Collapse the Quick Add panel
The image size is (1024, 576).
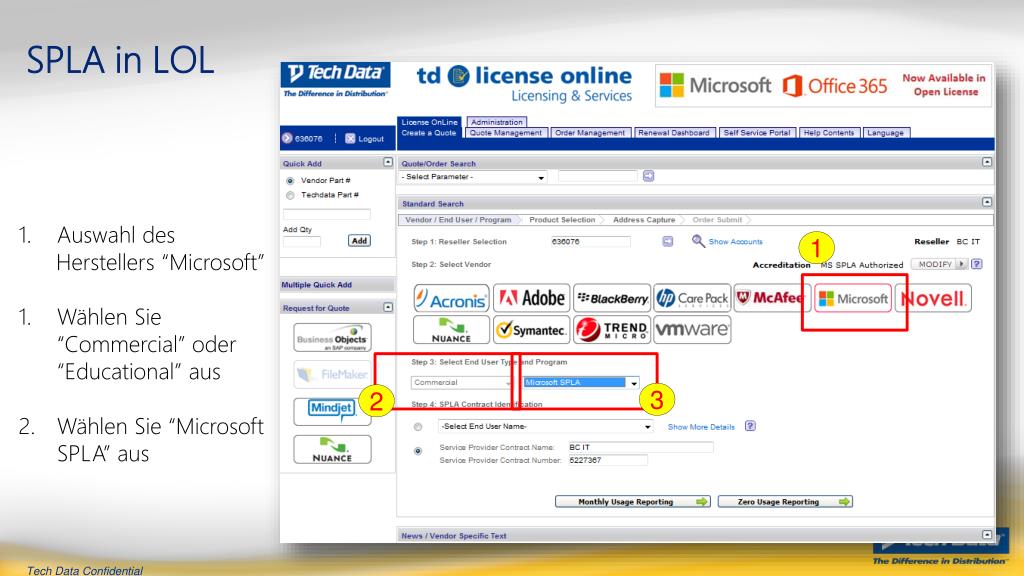point(388,162)
